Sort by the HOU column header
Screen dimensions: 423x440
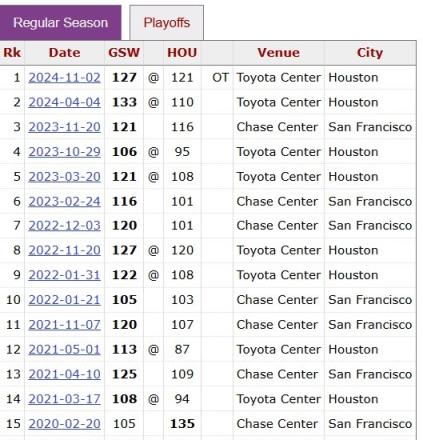182,53
